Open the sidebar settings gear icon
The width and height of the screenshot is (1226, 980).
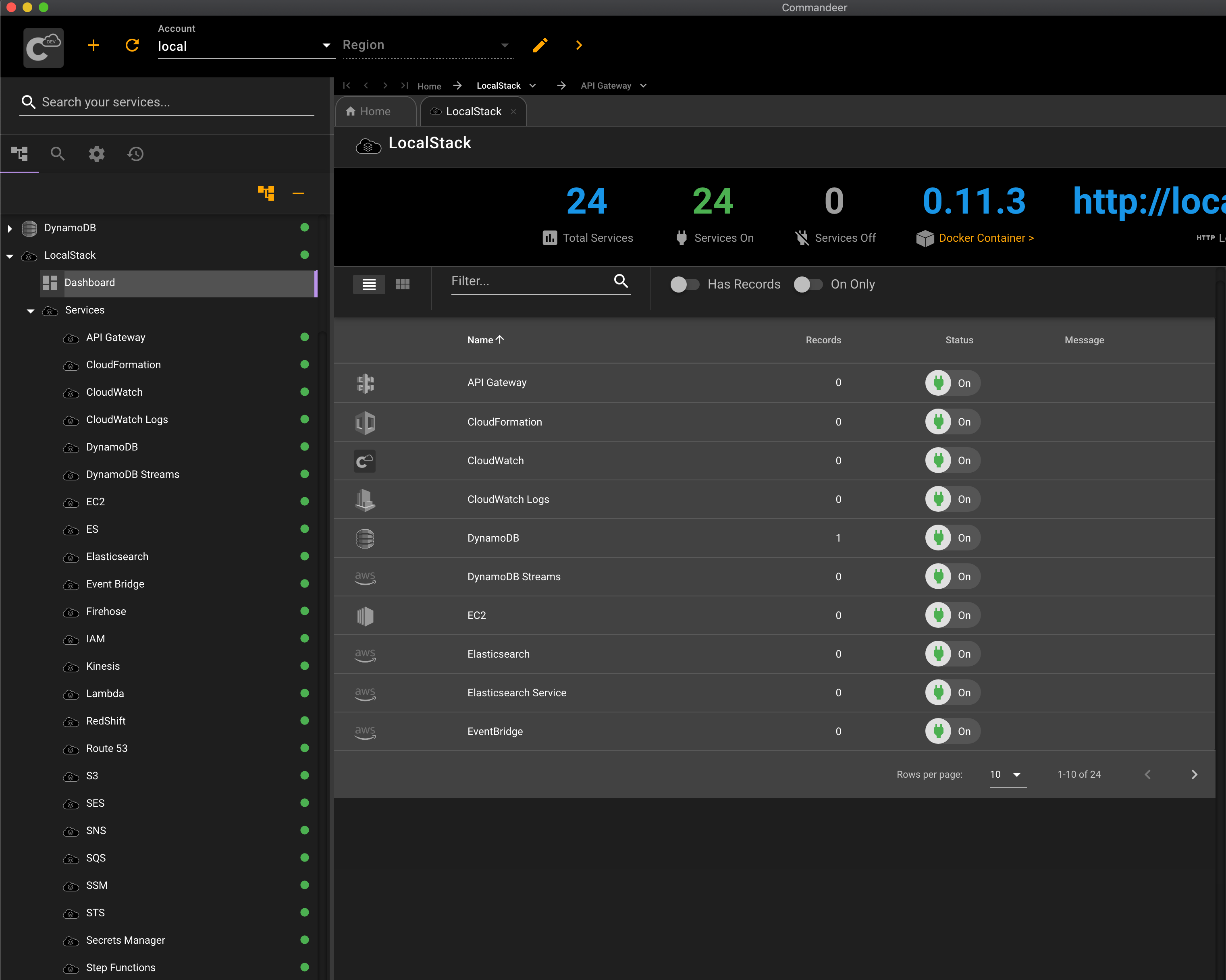(x=97, y=154)
